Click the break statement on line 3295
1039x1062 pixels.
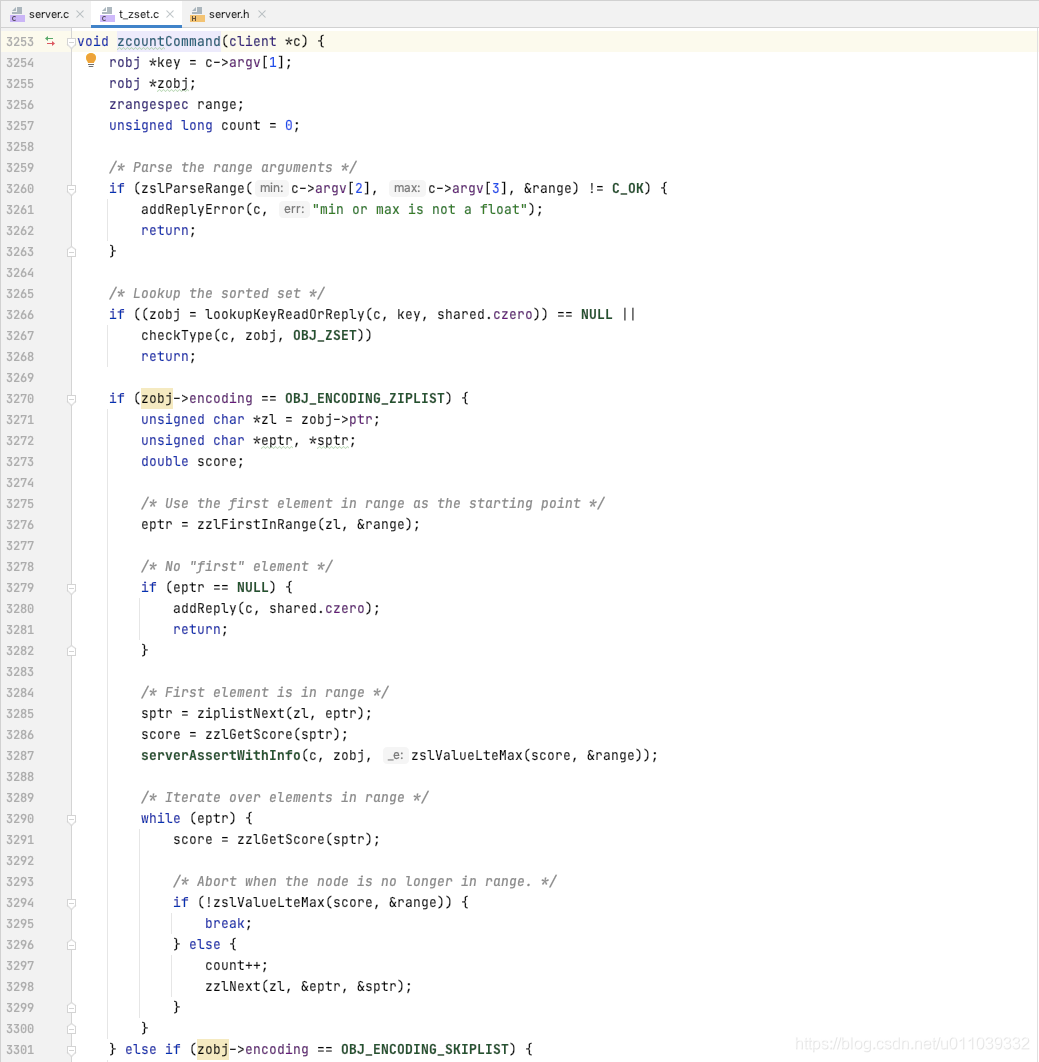coord(229,923)
